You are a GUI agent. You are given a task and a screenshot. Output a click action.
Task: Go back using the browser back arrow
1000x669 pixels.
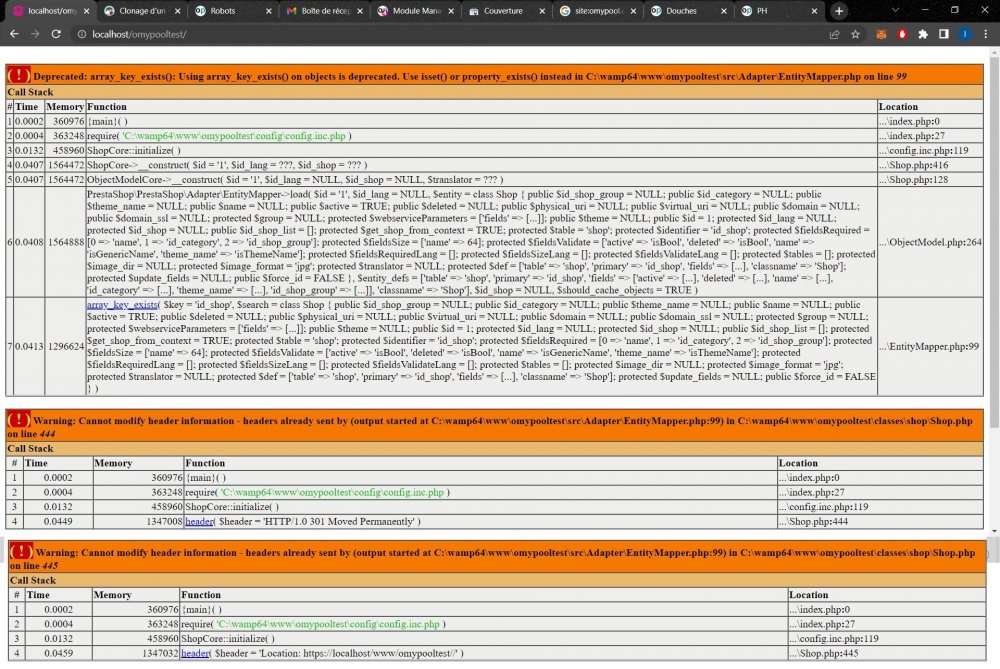coord(14,34)
